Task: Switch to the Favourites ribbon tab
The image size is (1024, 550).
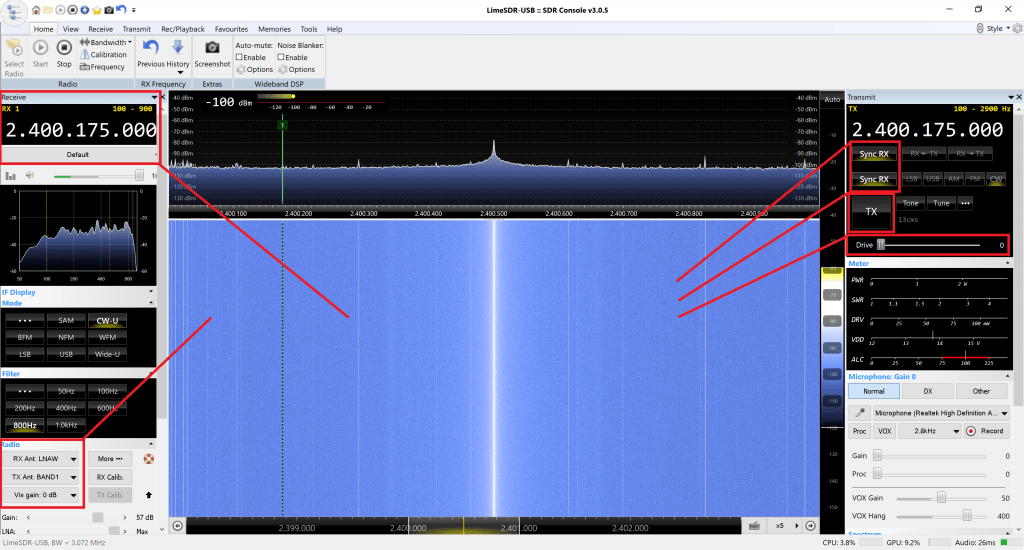Action: click(231, 29)
